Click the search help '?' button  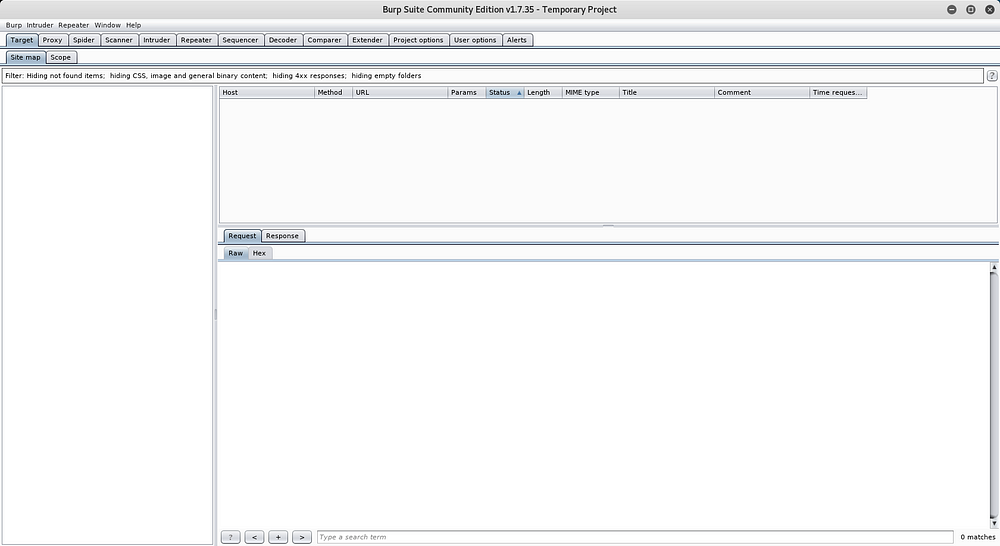tap(230, 537)
